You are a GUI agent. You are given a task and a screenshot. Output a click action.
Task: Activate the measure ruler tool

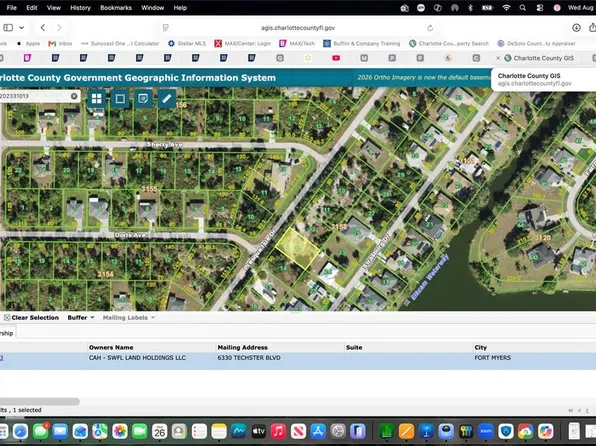[167, 99]
